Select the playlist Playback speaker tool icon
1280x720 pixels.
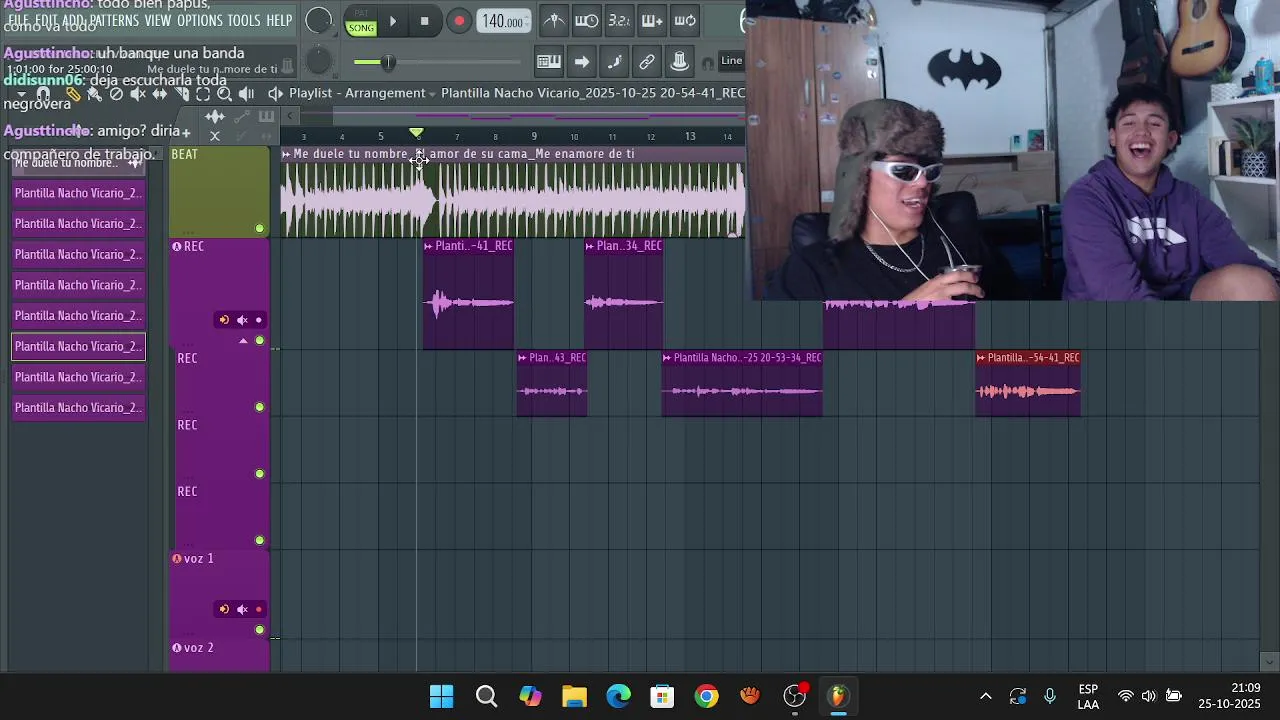[x=246, y=94]
